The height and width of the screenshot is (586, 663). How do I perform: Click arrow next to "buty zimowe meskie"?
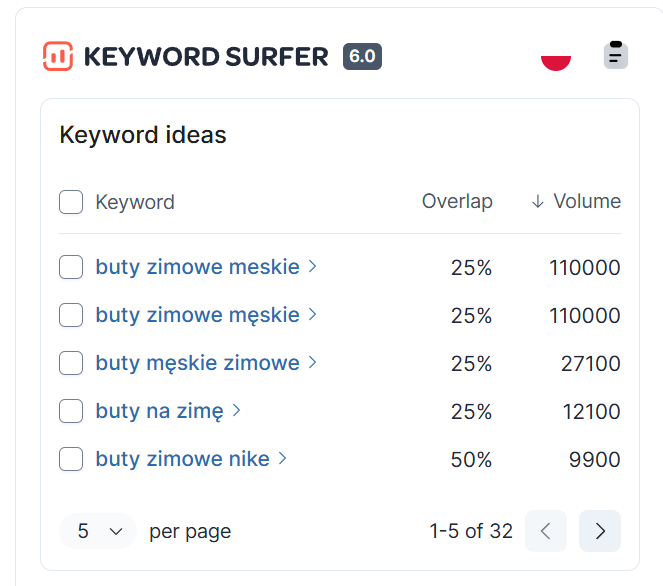(313, 267)
